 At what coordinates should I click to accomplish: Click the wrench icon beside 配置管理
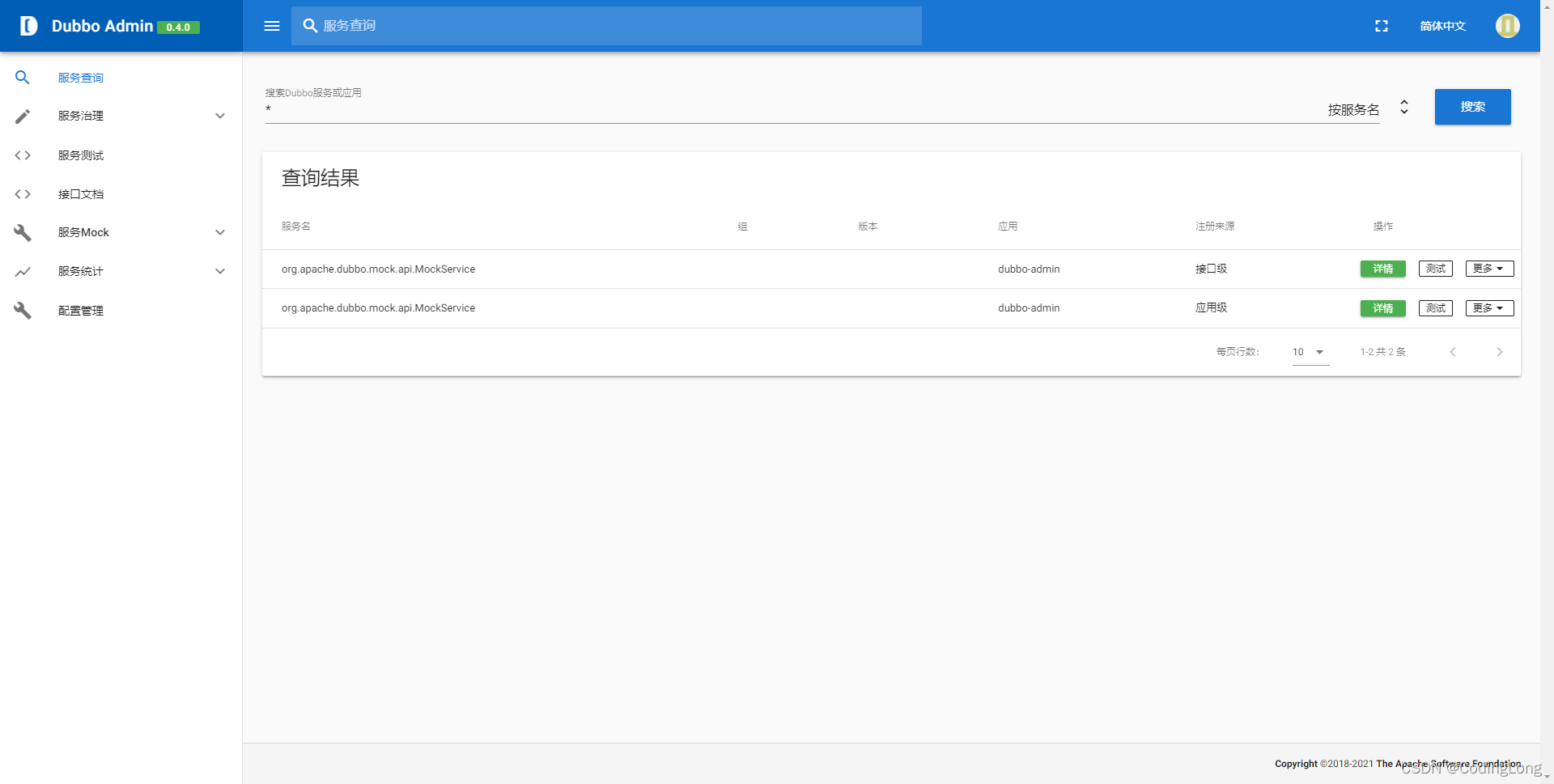(x=23, y=311)
